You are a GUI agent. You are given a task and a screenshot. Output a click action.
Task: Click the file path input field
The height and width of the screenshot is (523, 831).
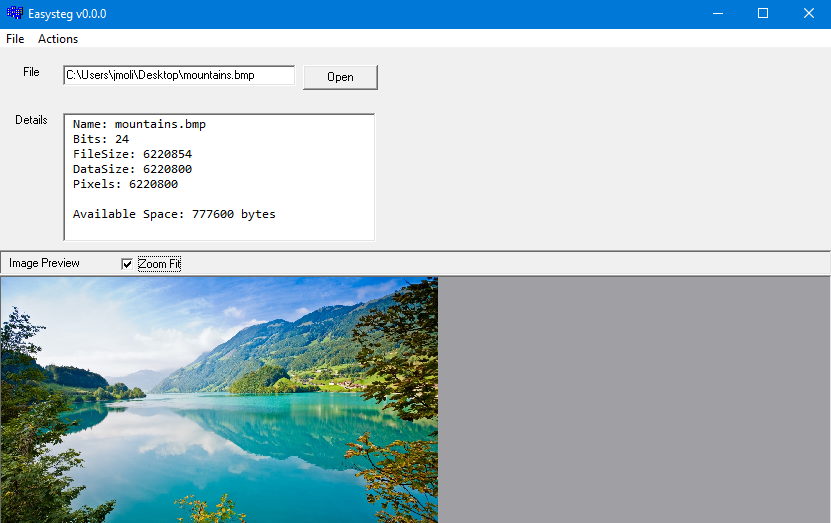[178, 75]
